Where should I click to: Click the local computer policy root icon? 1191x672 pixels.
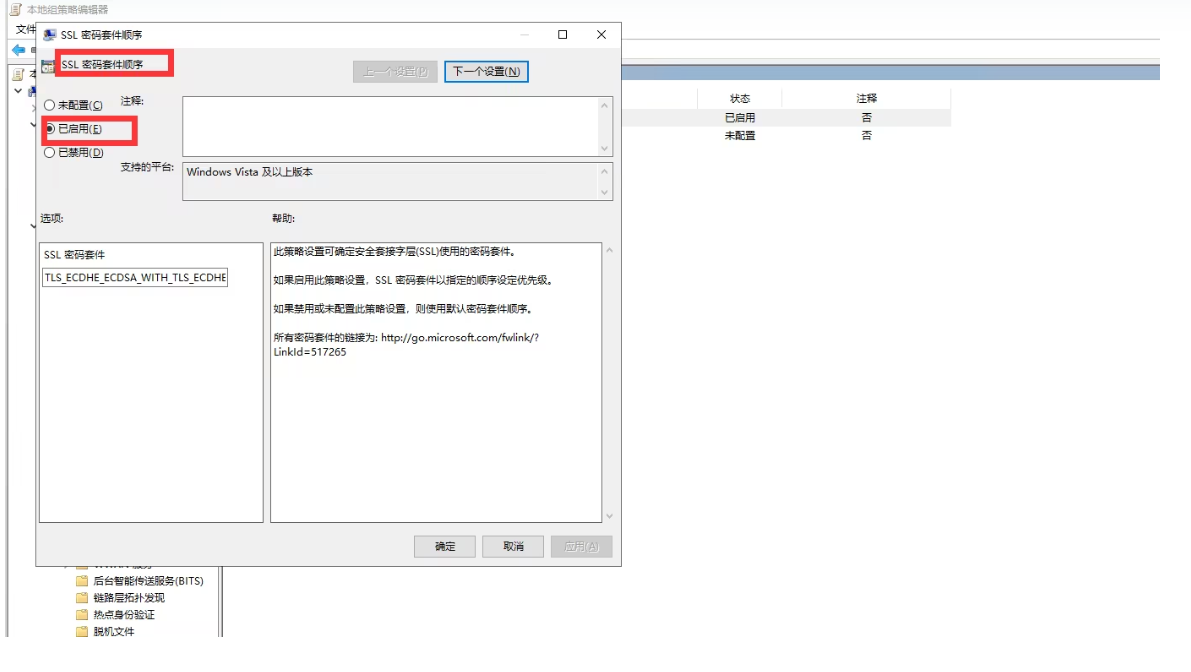(17, 74)
